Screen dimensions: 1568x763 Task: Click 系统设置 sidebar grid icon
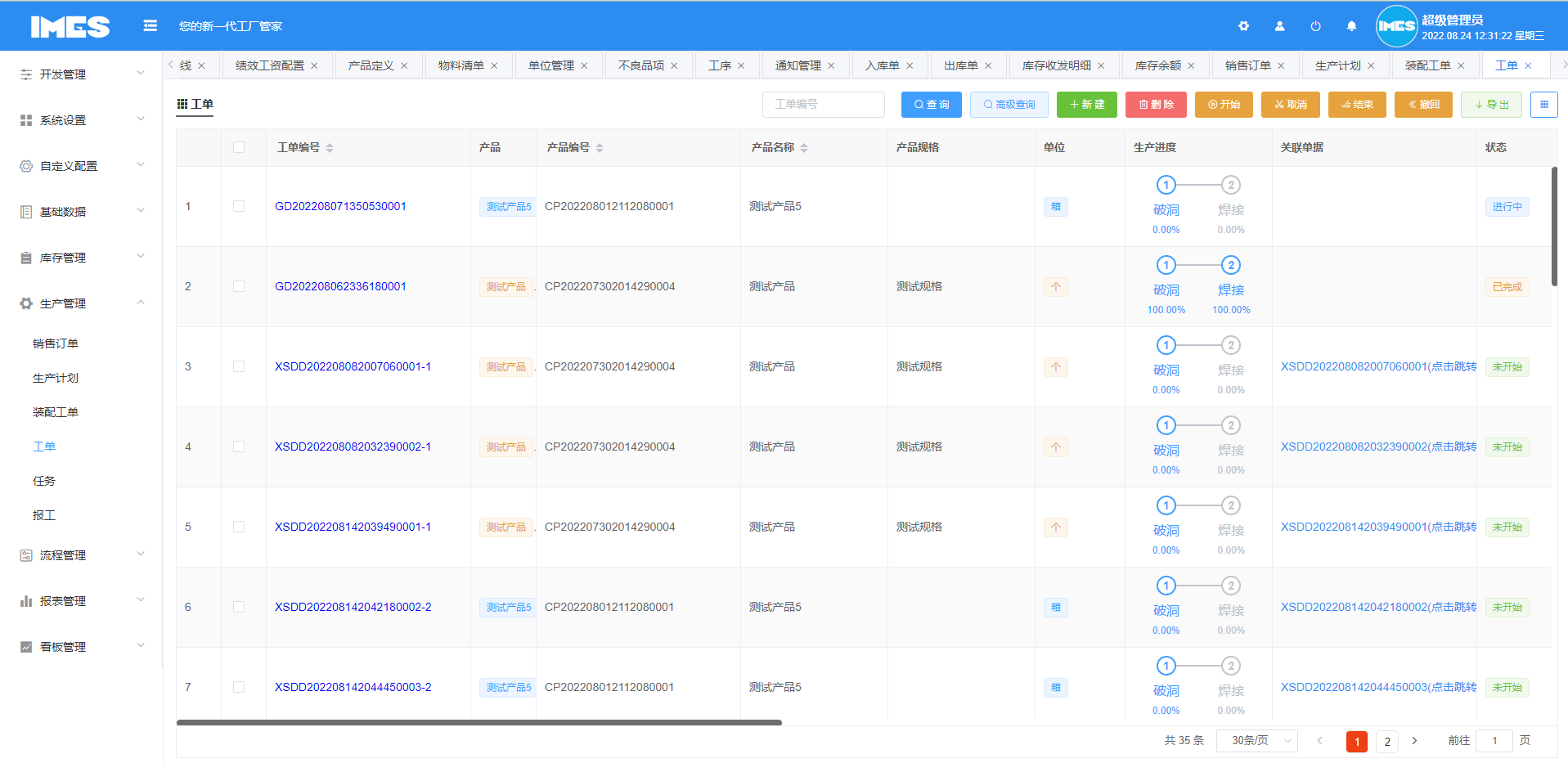pos(26,120)
